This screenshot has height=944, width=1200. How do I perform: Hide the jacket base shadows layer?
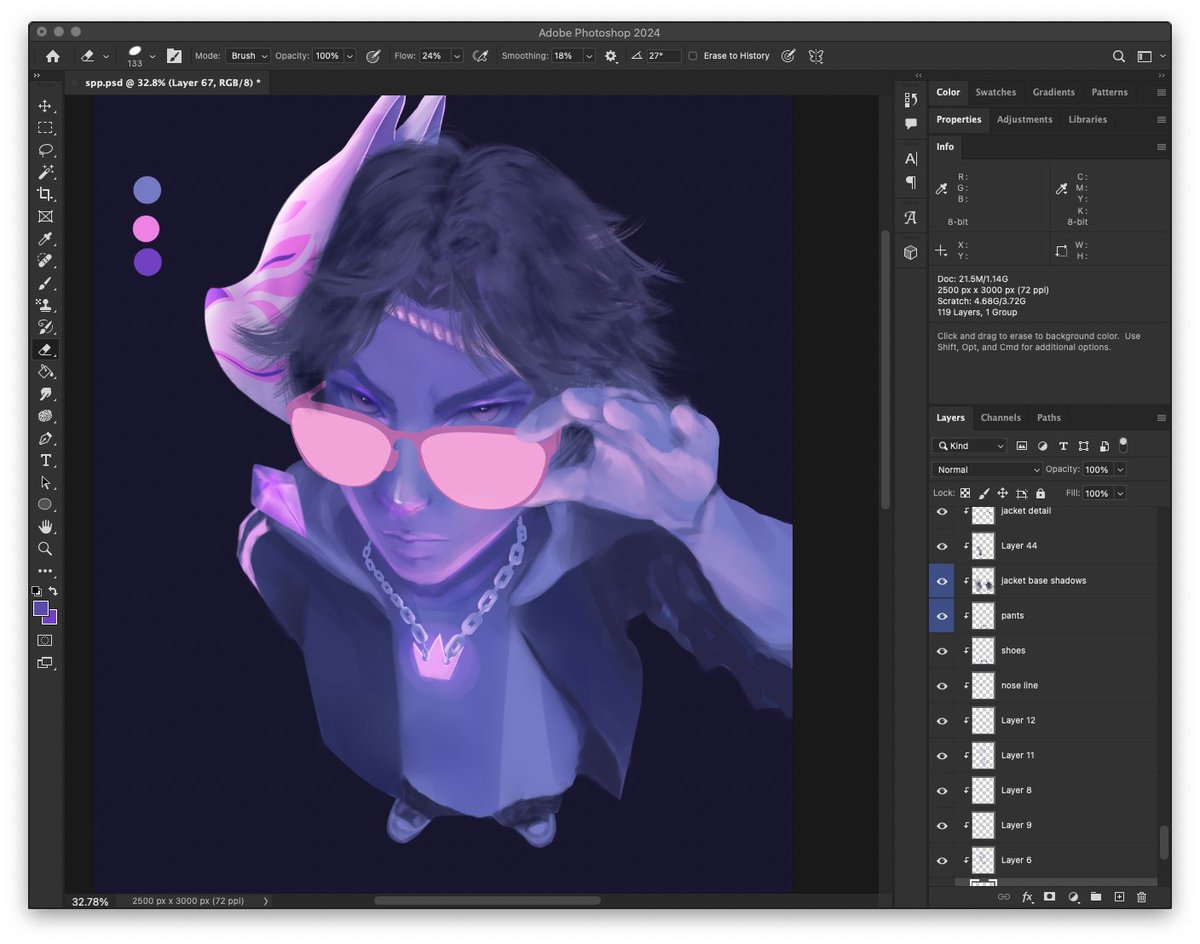point(942,581)
